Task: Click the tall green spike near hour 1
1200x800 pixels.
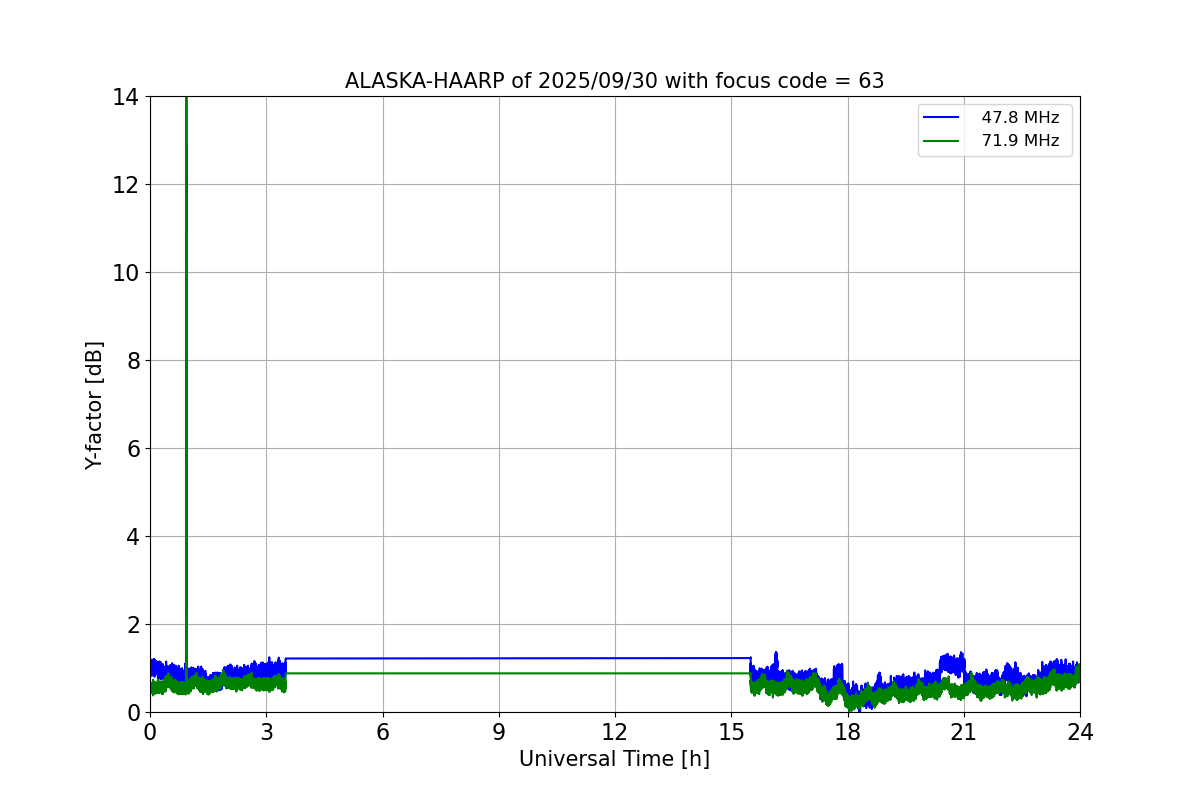Action: pyautogui.click(x=186, y=380)
